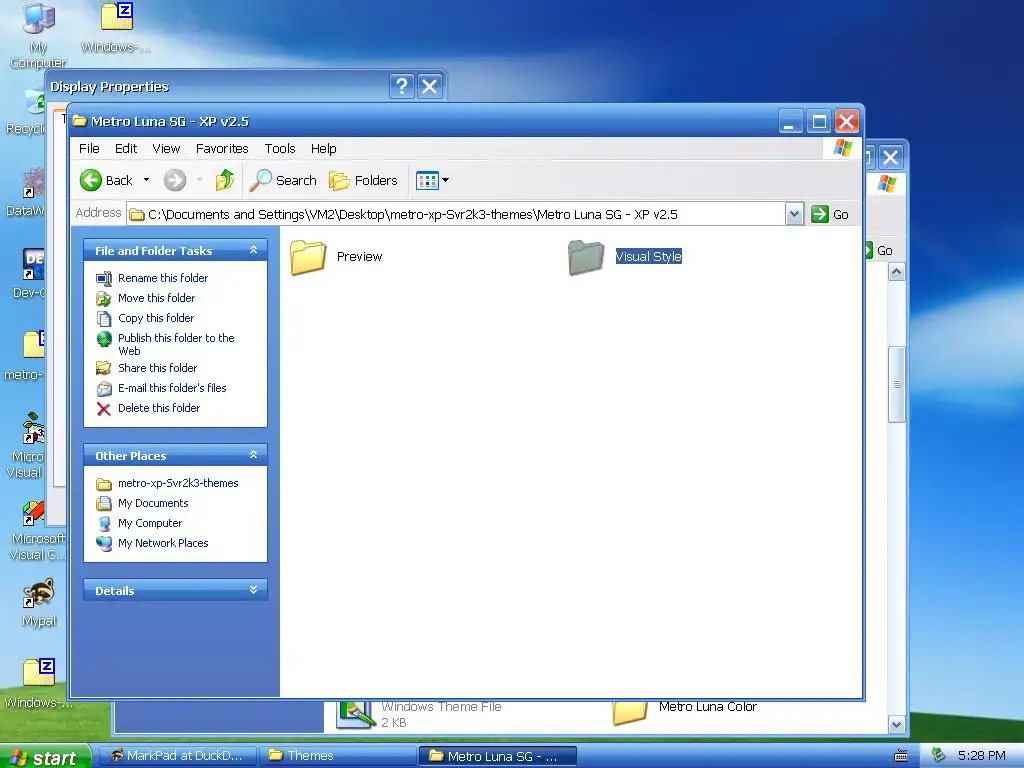Click the My Documents folder icon

104,504
